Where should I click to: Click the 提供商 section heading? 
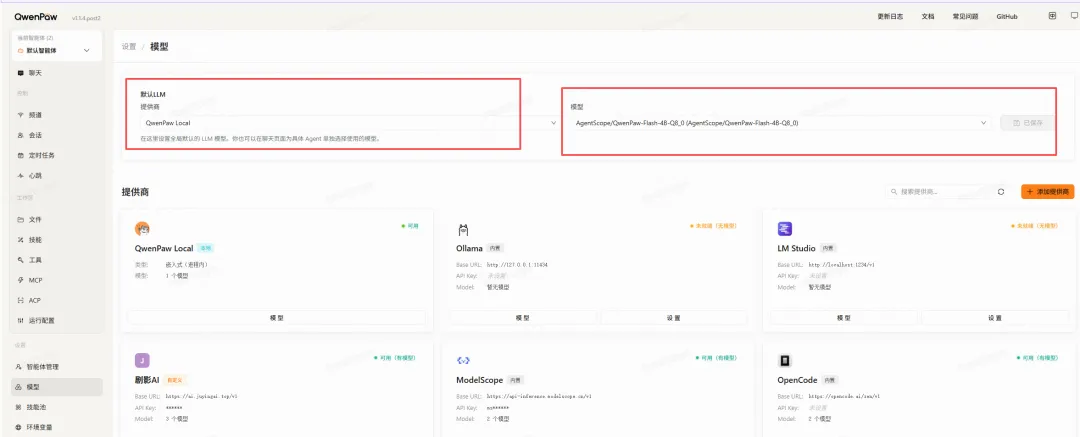pos(135,192)
